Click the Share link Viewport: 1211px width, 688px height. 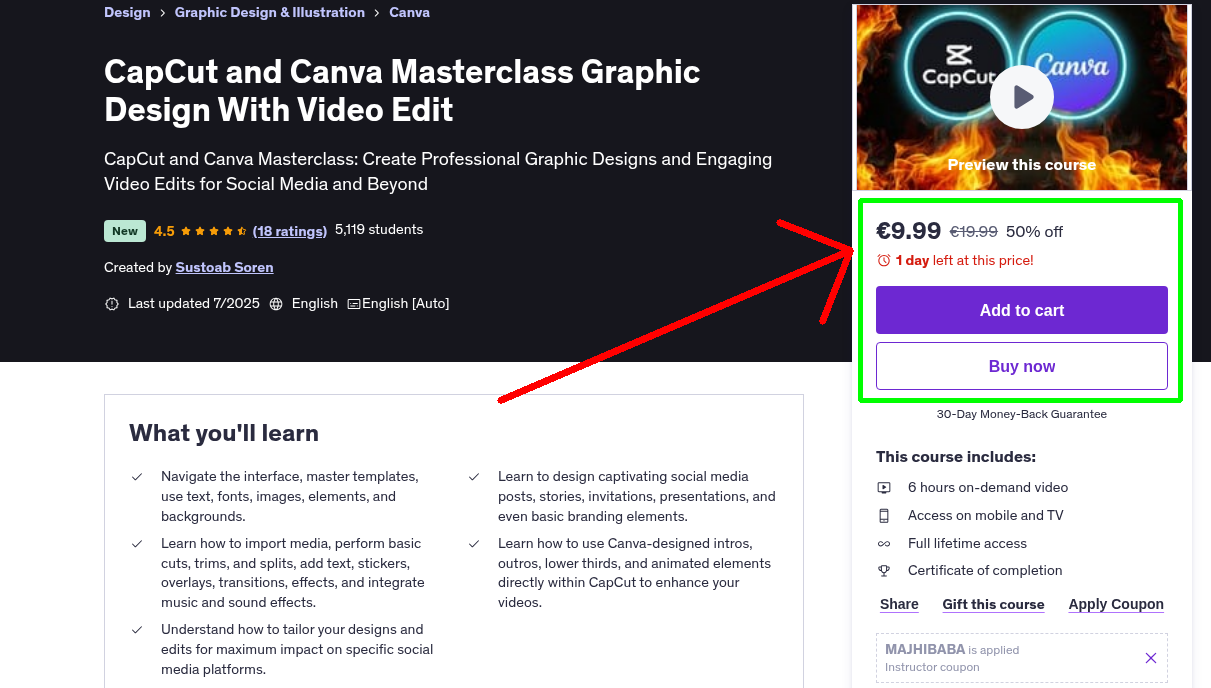[x=899, y=604]
